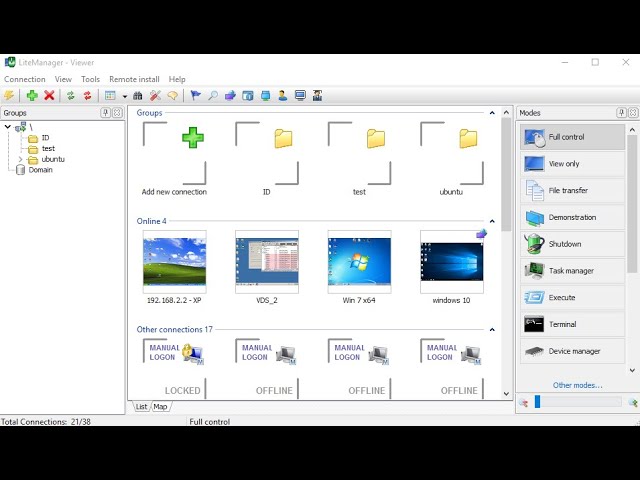
Task: Click the thumbnail size slider handle
Action: point(537,402)
